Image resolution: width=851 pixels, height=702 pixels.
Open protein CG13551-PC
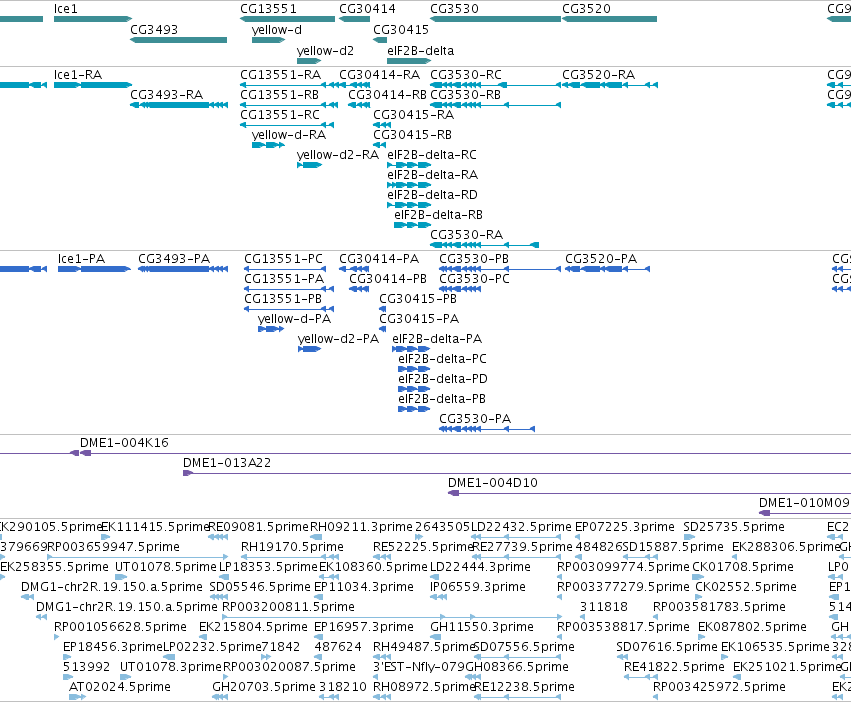point(283,259)
